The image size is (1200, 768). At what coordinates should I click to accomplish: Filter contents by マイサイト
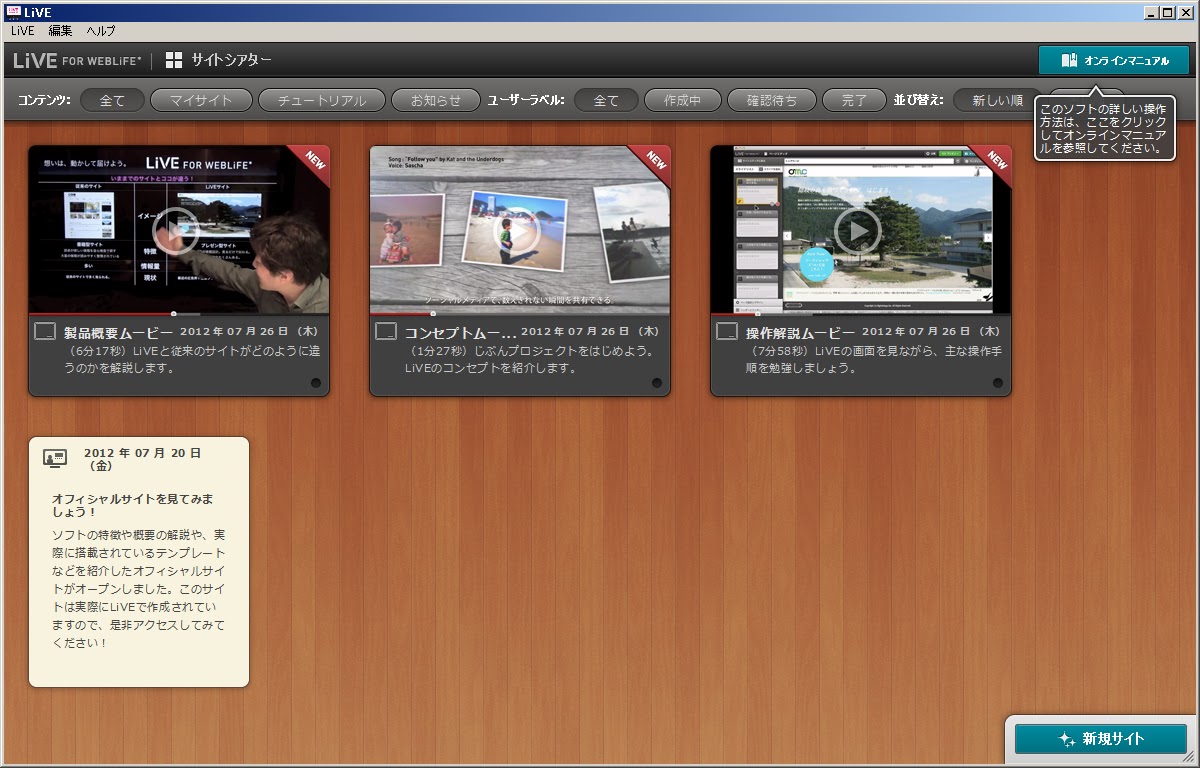click(x=201, y=100)
